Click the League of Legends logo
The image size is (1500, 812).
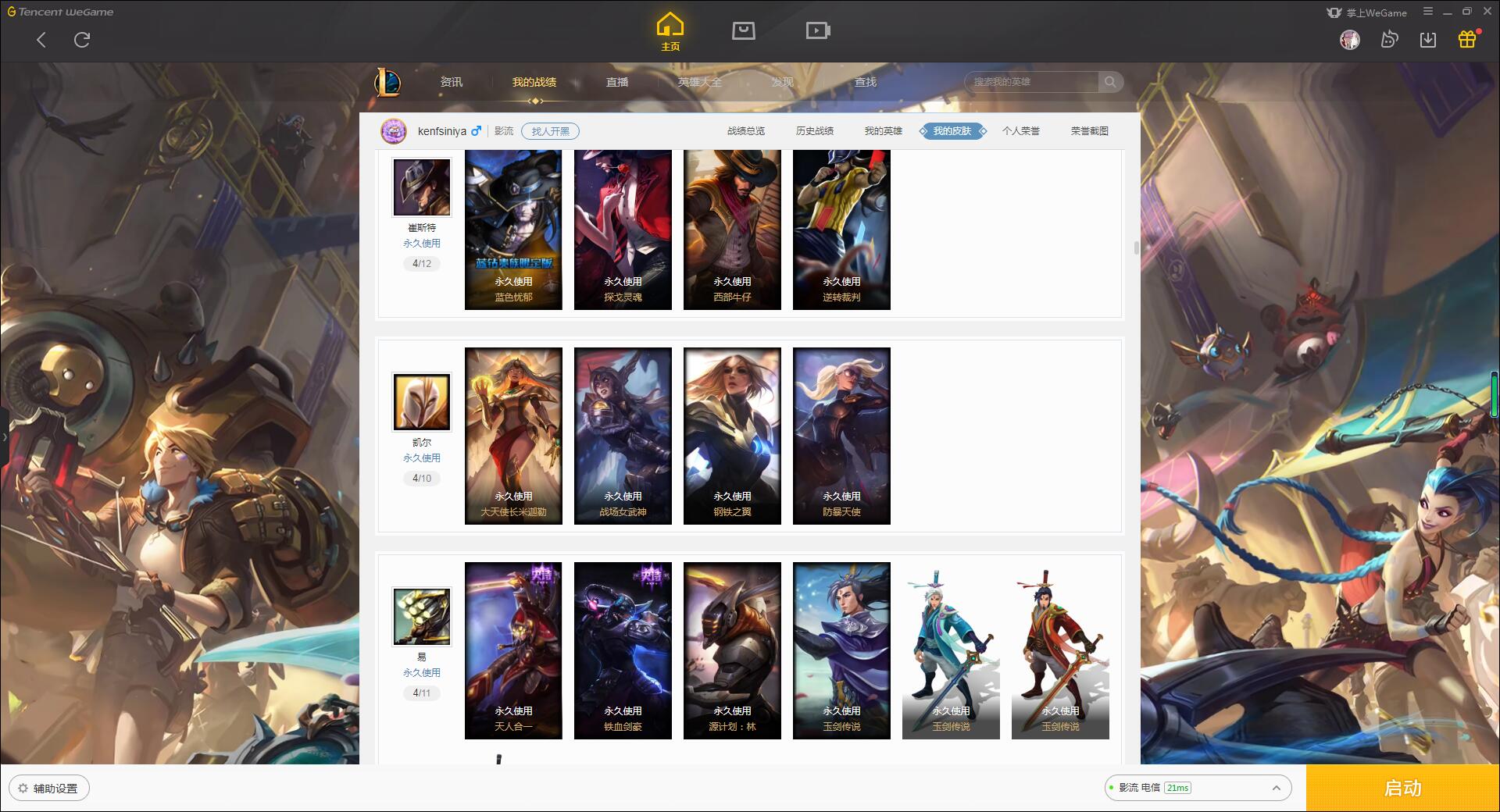[388, 82]
